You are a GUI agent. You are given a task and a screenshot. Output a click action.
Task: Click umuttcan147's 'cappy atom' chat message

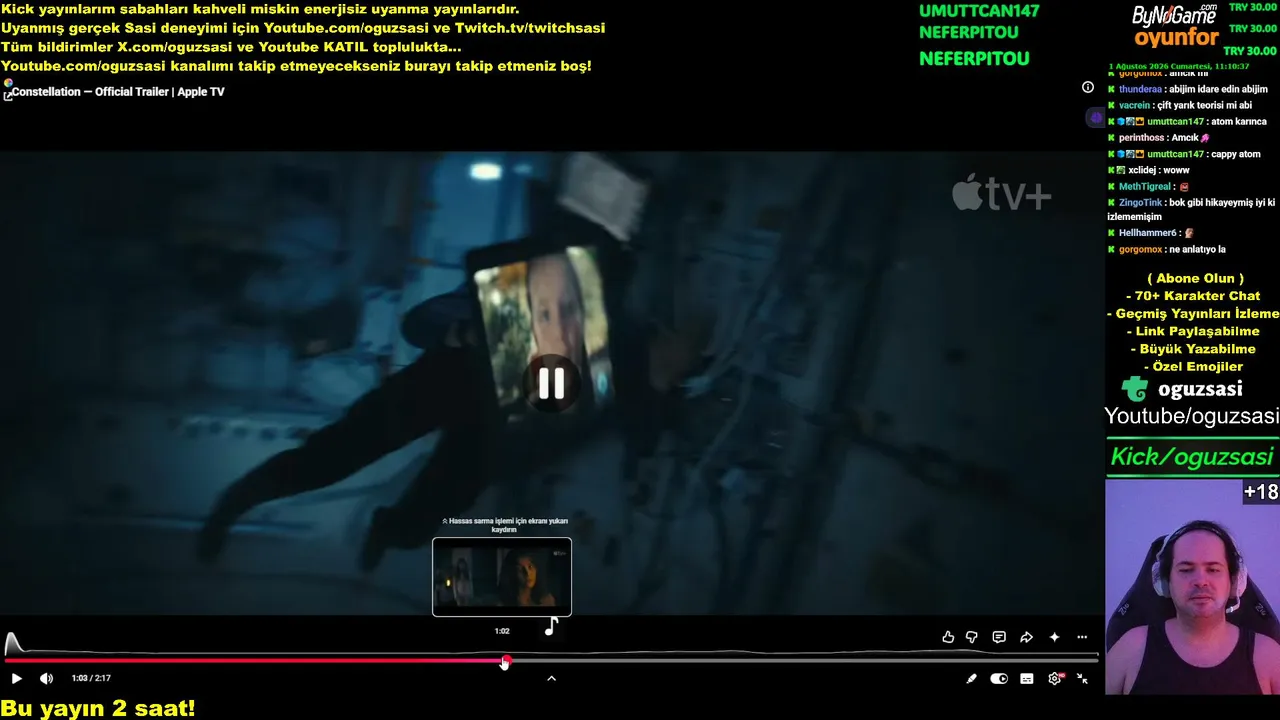click(1235, 154)
